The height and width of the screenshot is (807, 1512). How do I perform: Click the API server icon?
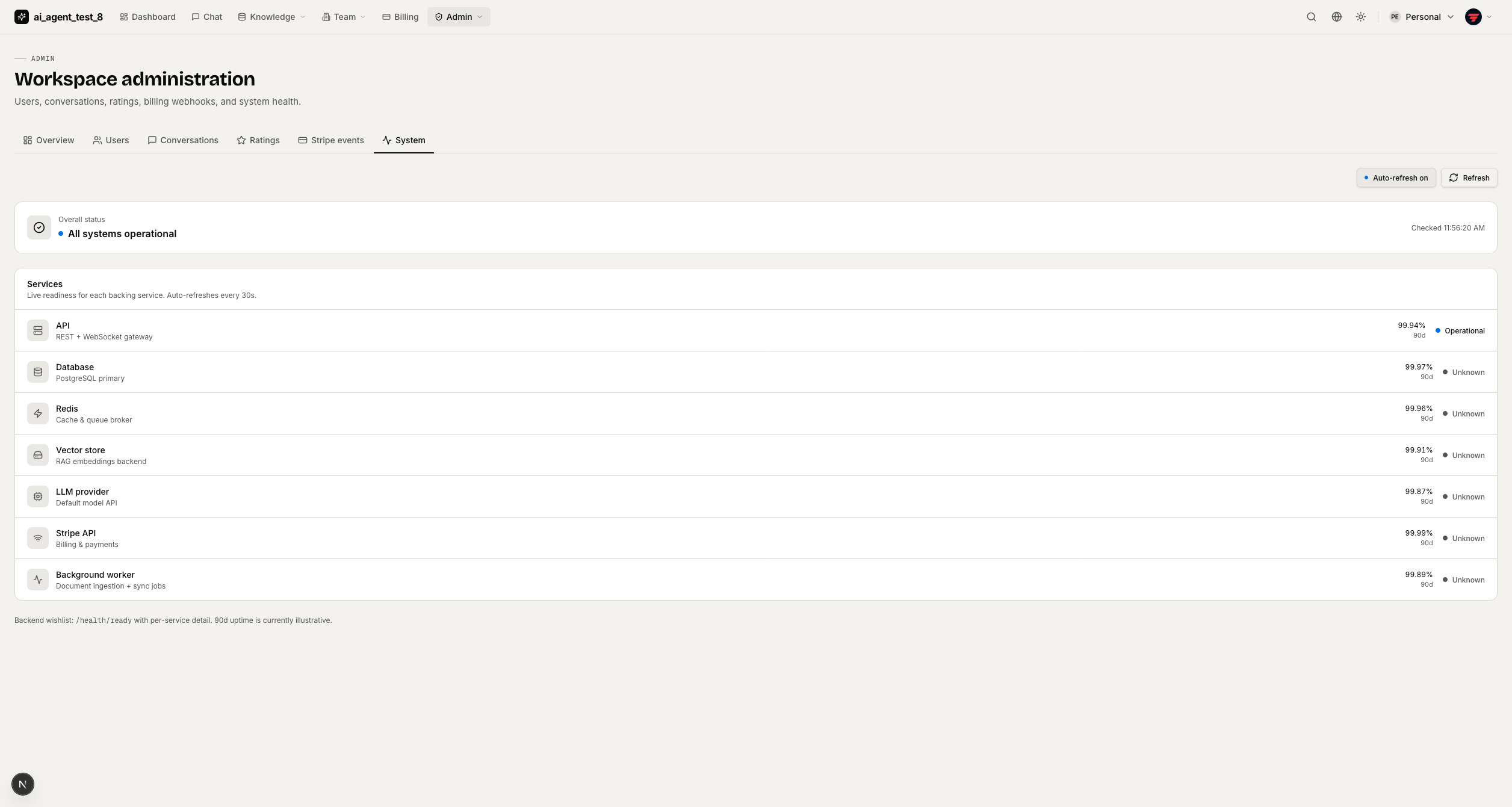(x=38, y=330)
